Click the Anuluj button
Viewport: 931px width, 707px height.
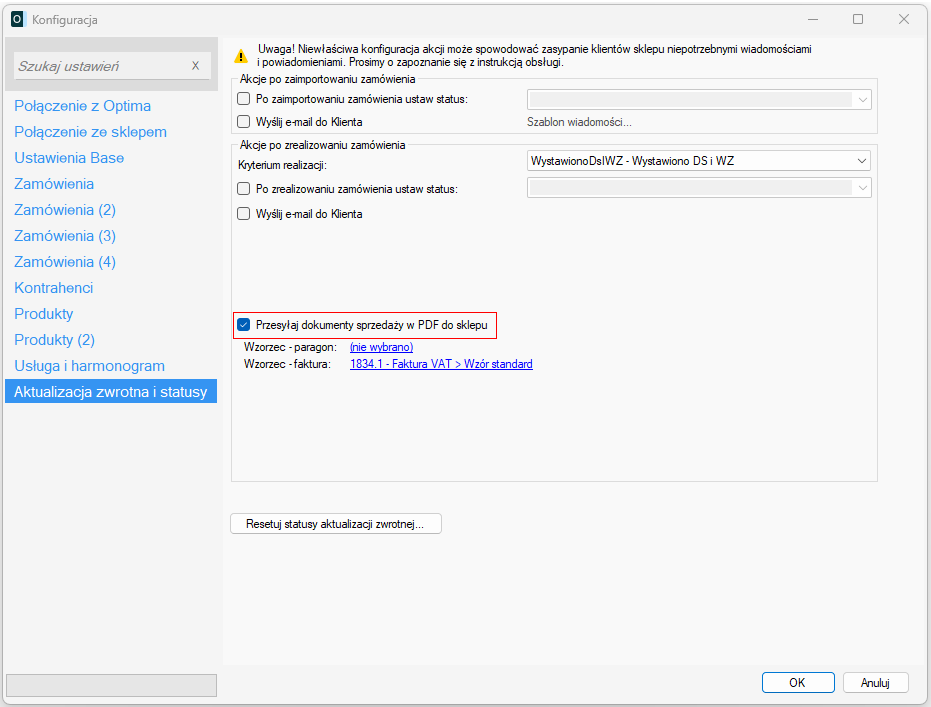point(875,683)
